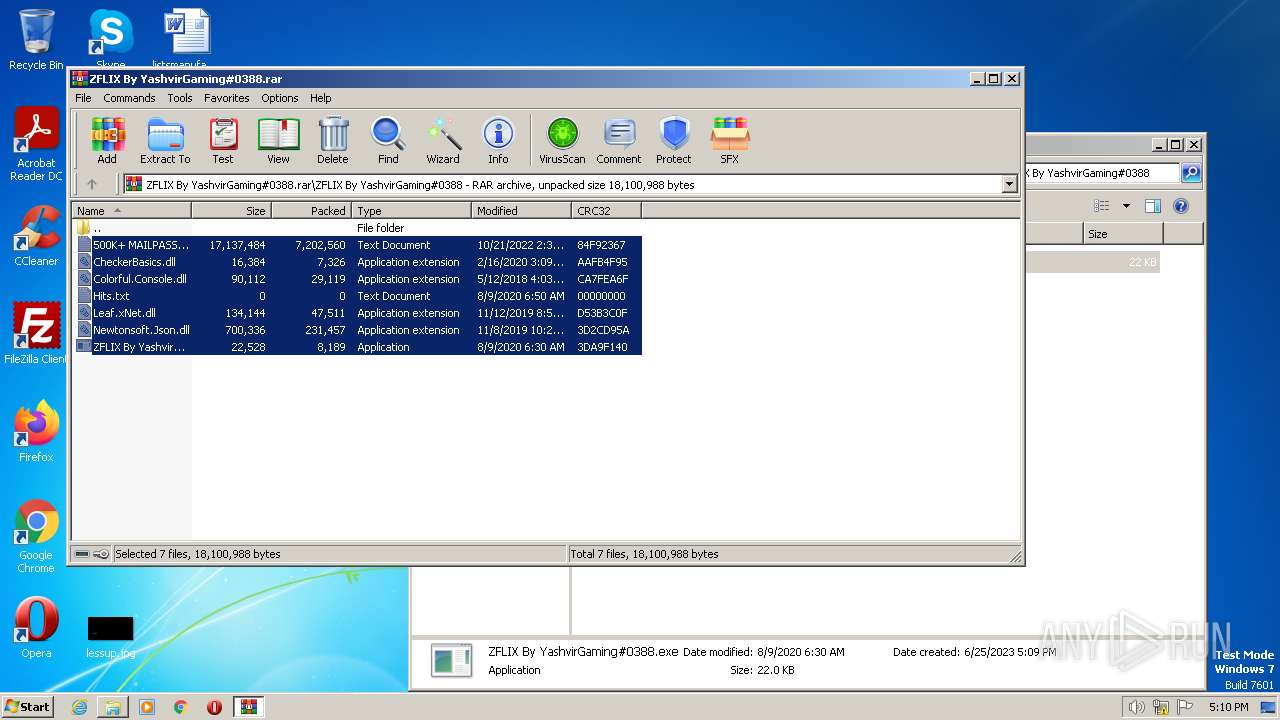Click the Extract To toolbar icon
1280x720 pixels.
[165, 140]
